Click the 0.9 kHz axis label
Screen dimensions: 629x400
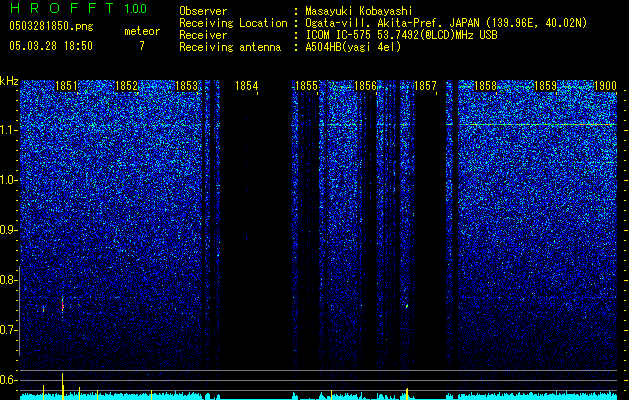pyautogui.click(x=8, y=230)
